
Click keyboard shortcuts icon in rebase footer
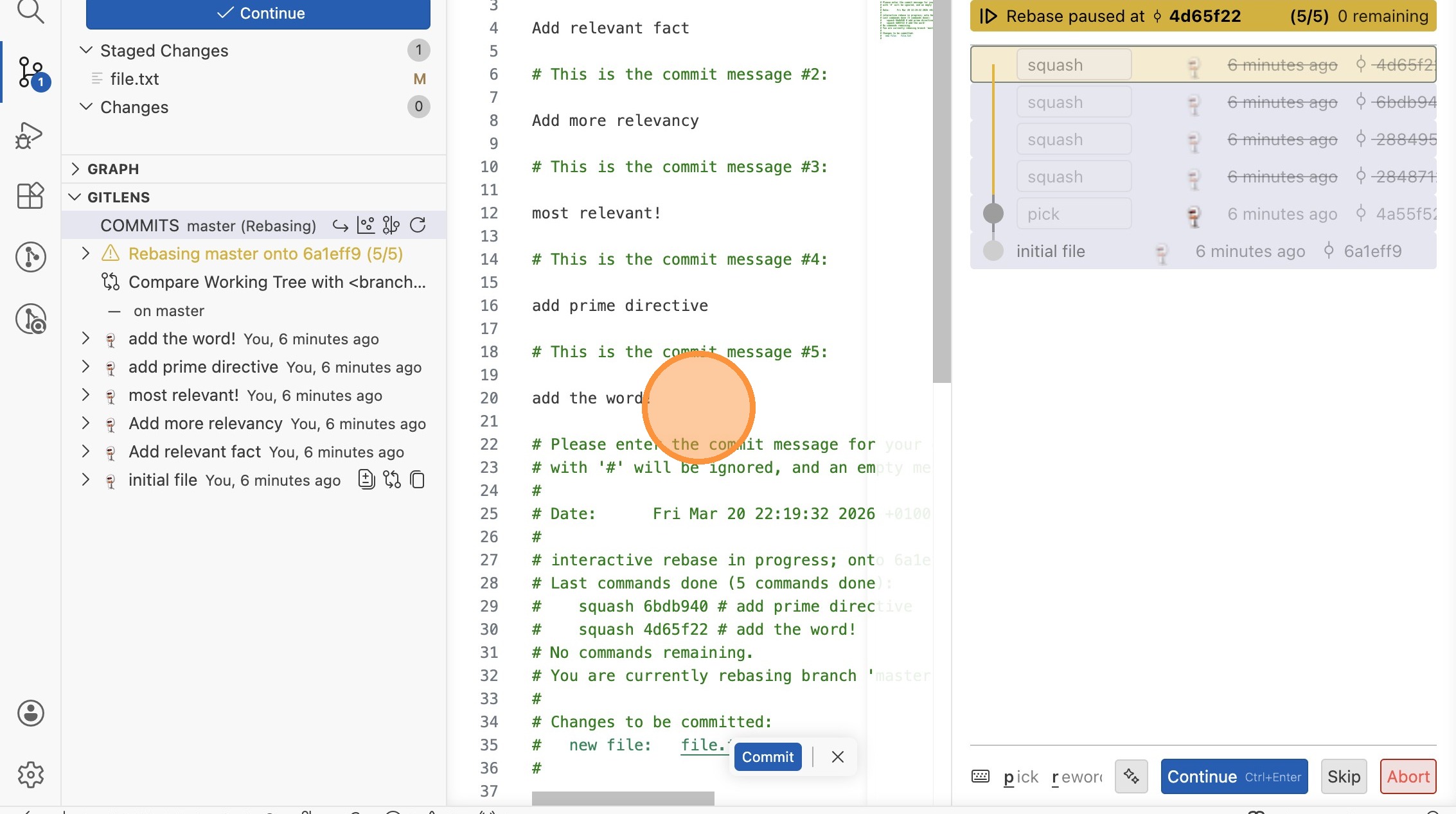(981, 776)
